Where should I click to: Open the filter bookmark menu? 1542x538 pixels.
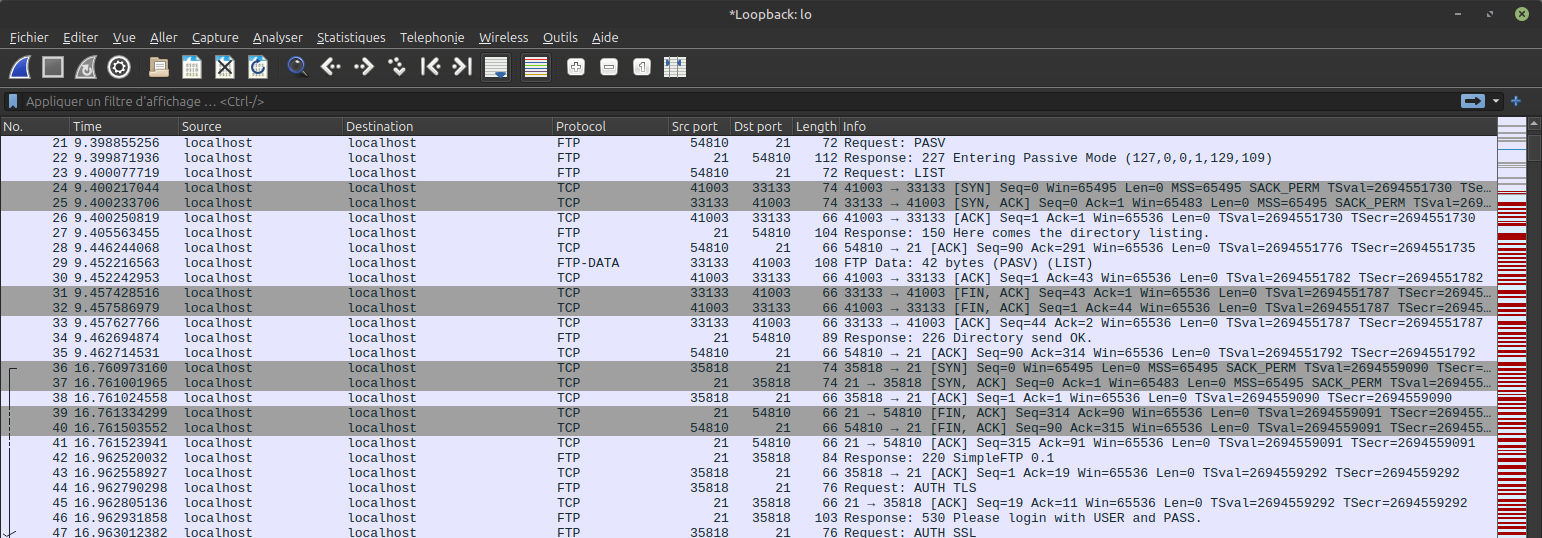click(x=13, y=101)
